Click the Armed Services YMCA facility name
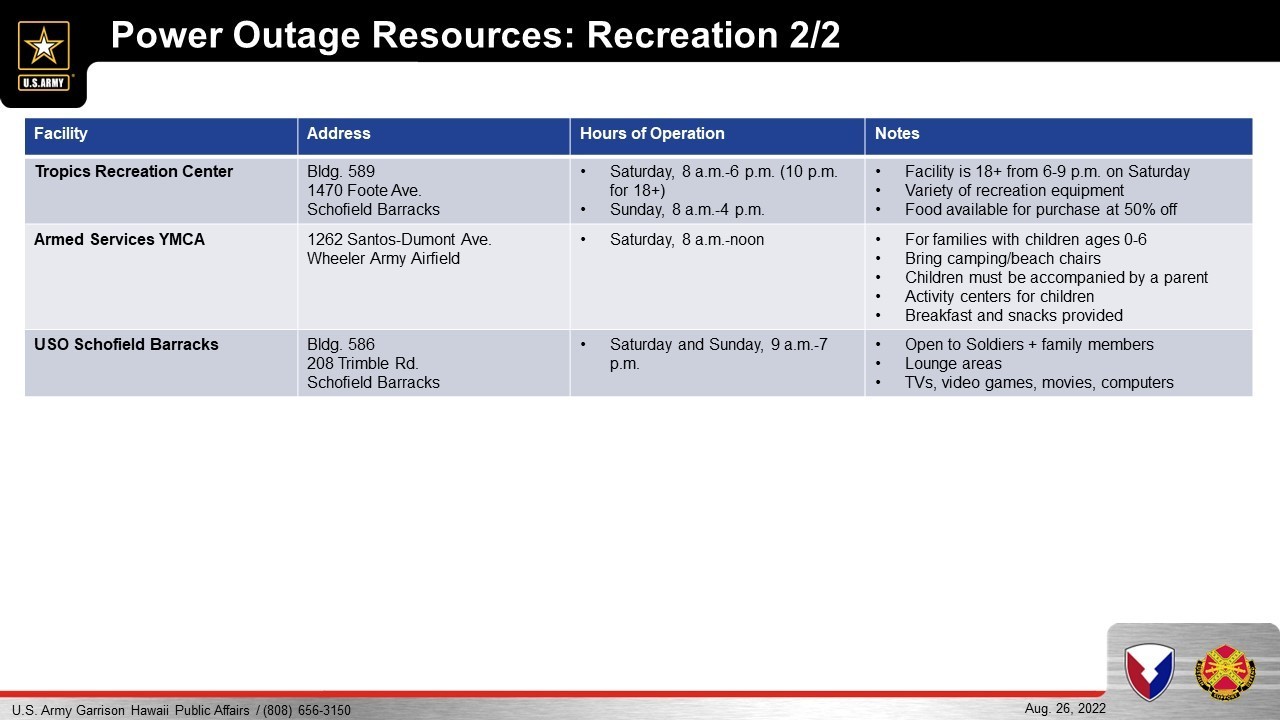 (119, 240)
